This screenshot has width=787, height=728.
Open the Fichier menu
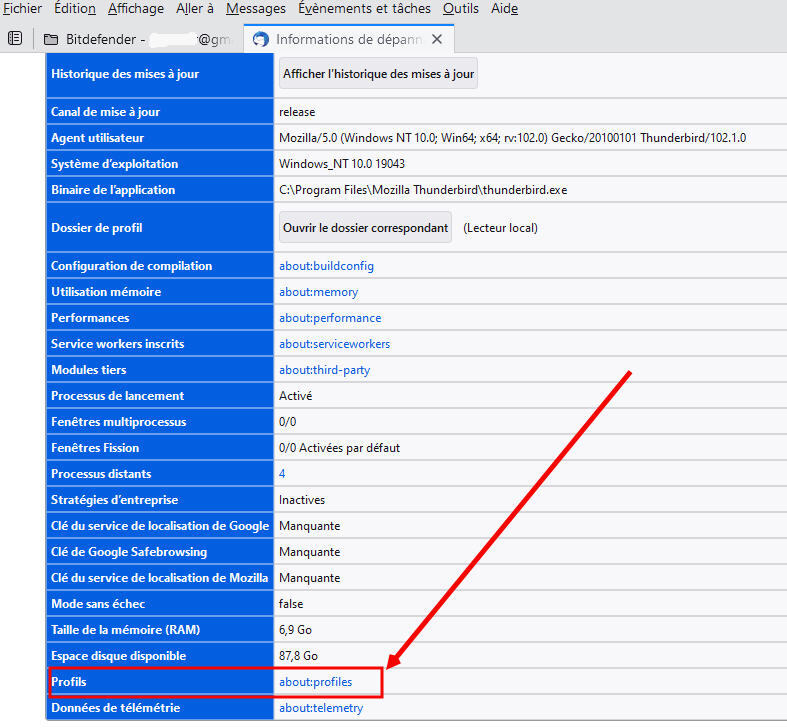point(22,9)
